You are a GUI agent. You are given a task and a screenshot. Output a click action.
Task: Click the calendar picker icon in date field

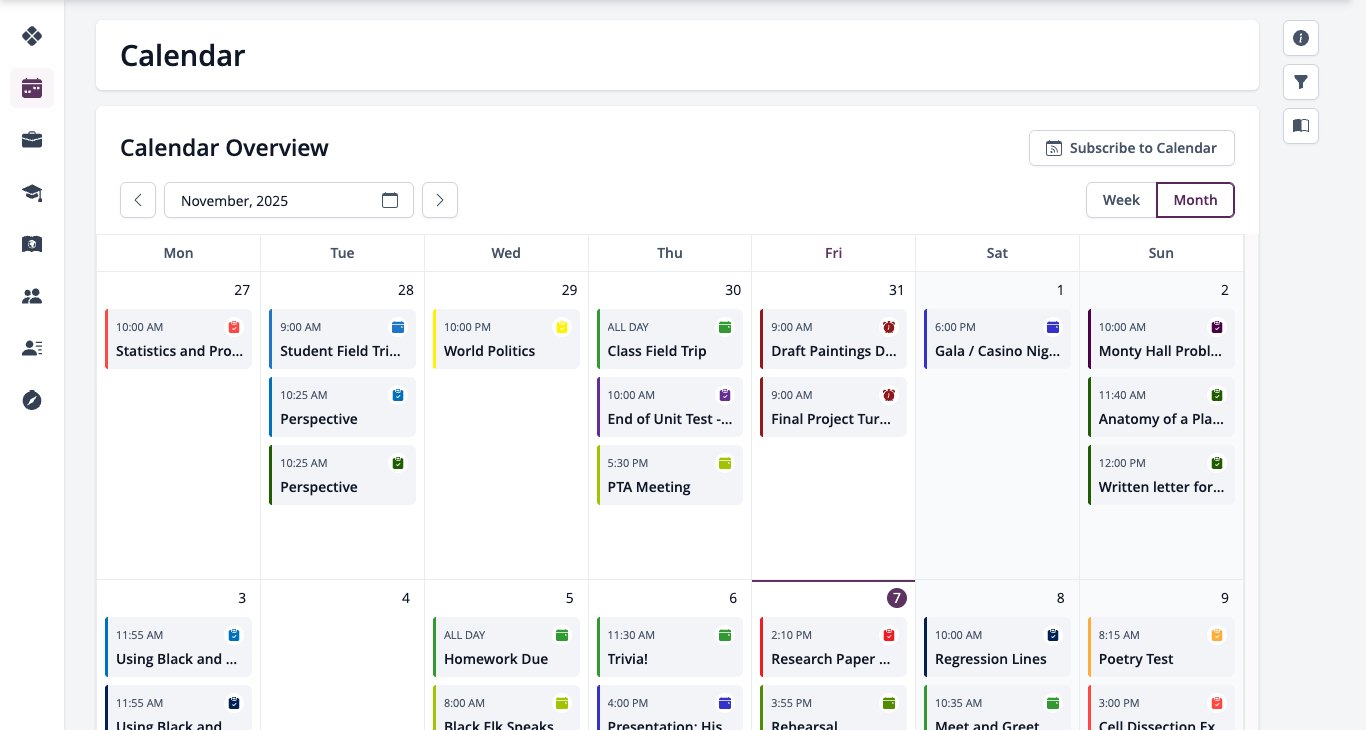pyautogui.click(x=390, y=200)
